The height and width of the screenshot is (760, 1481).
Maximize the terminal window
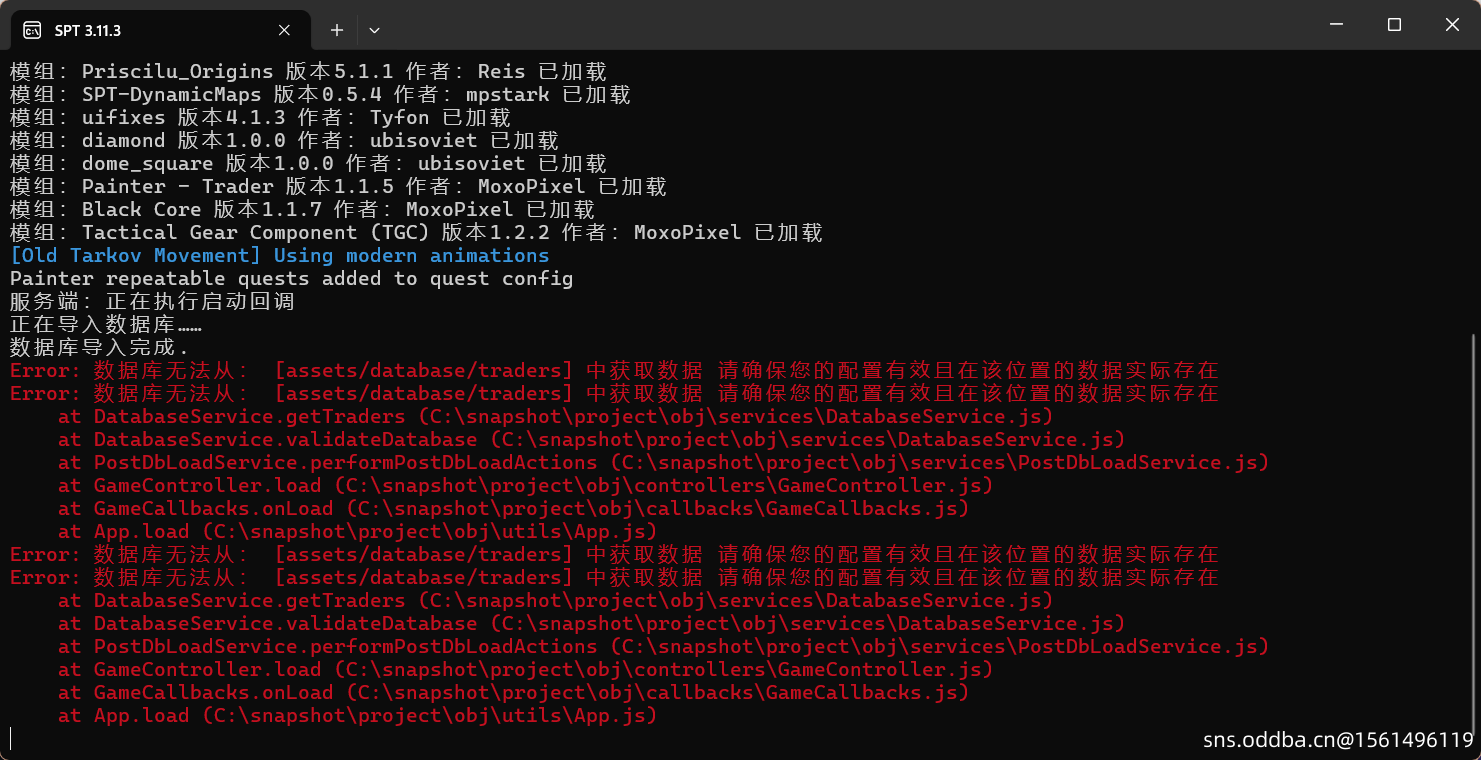pos(1394,25)
